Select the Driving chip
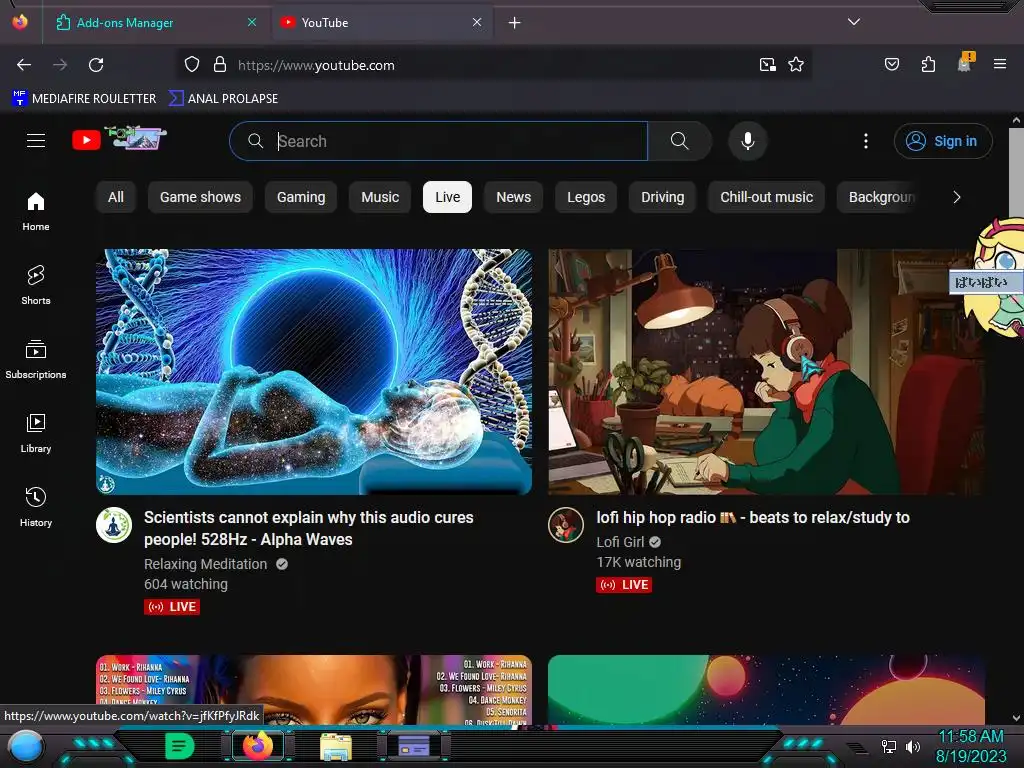1024x768 pixels. click(662, 197)
